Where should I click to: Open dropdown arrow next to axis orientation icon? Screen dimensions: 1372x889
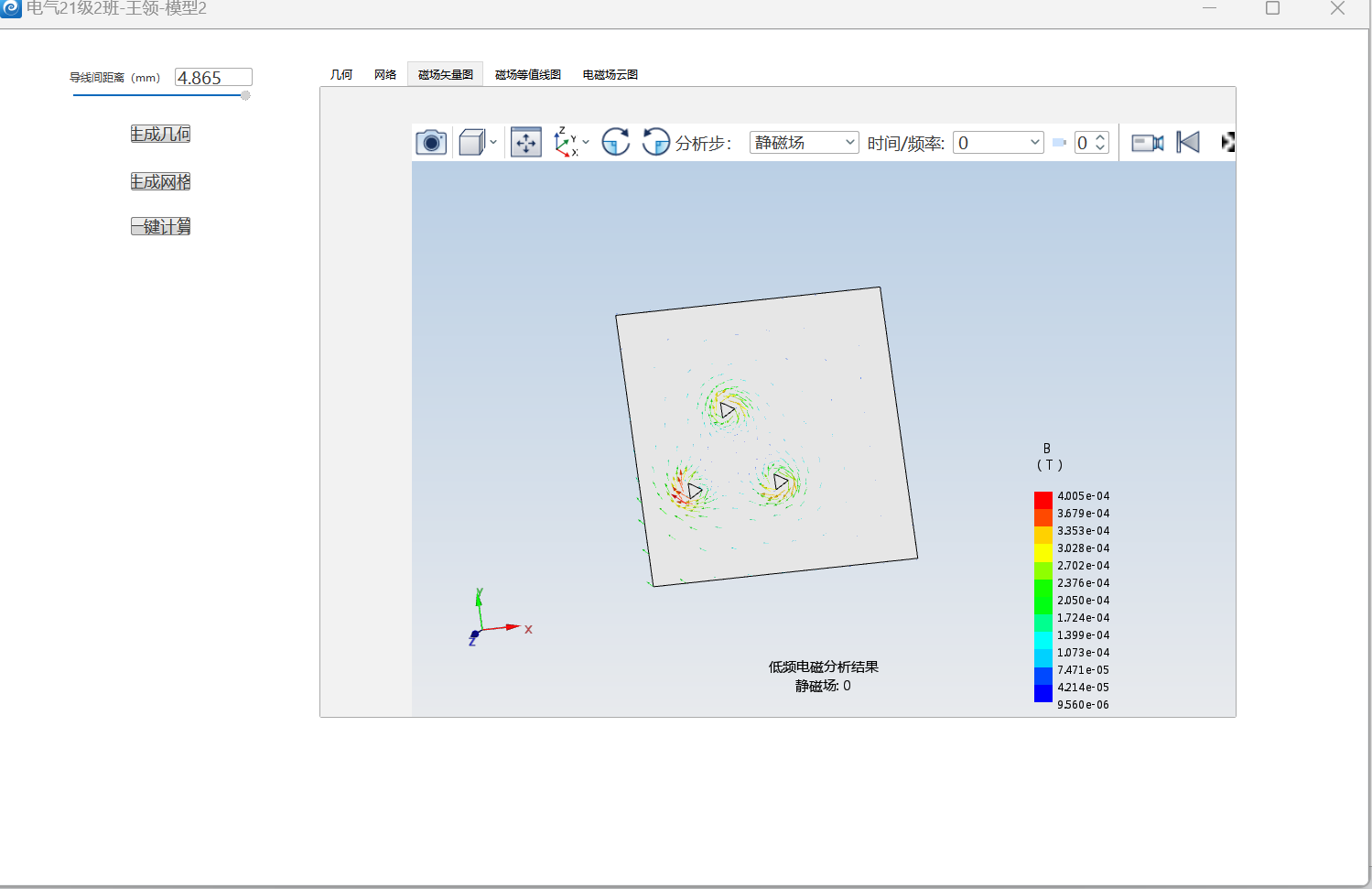pos(586,142)
